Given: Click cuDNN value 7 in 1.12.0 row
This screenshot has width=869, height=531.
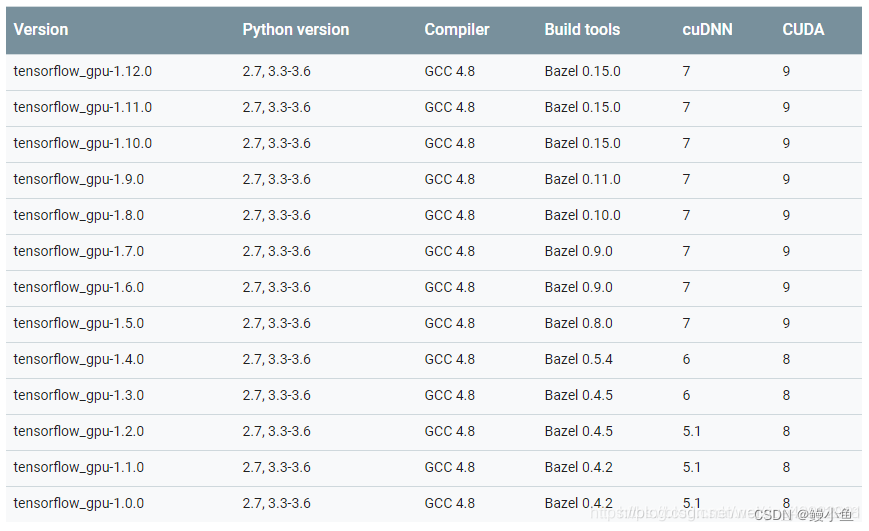Looking at the screenshot, I should point(686,72).
